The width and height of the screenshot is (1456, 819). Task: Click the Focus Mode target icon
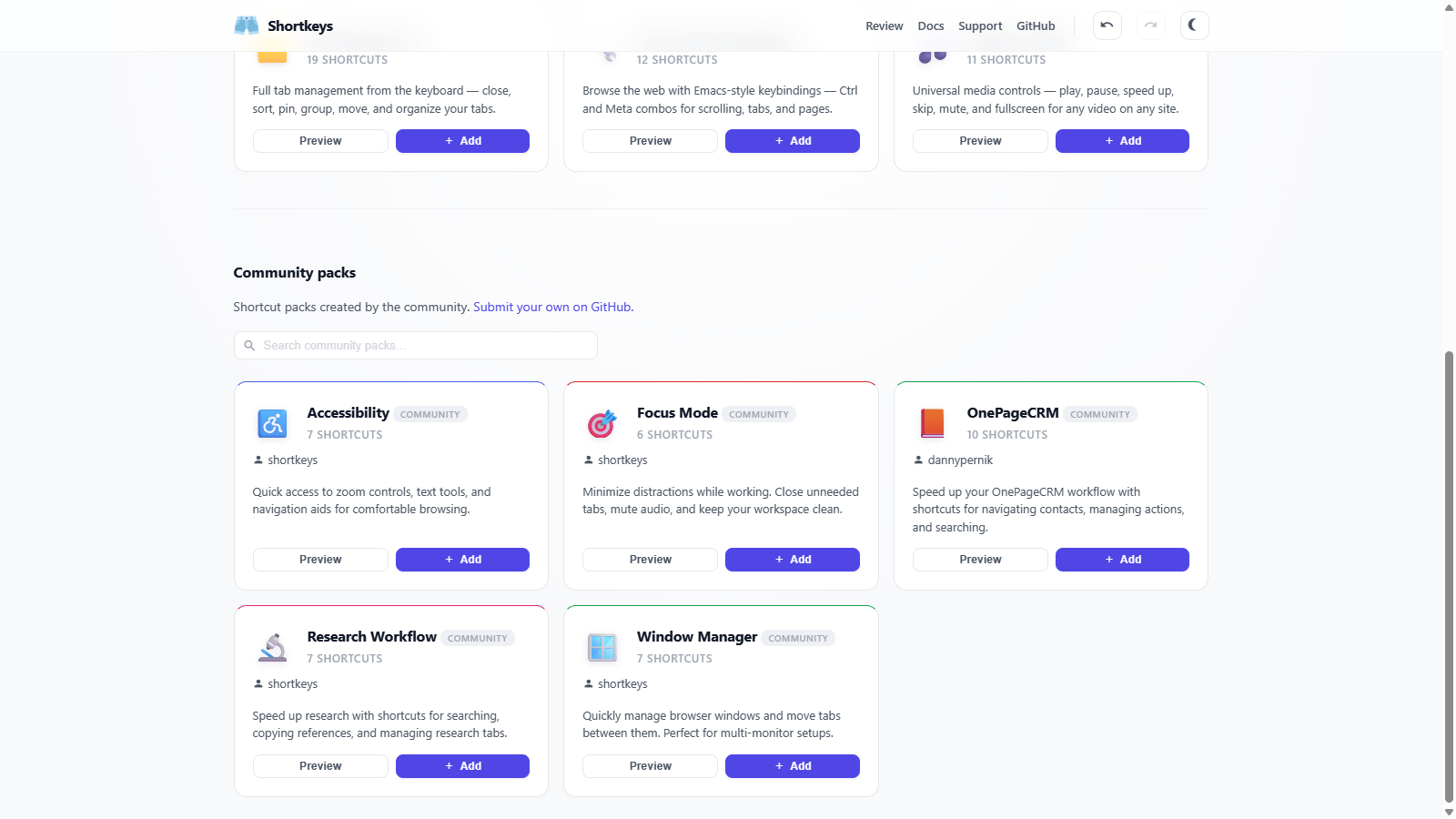[x=602, y=423]
